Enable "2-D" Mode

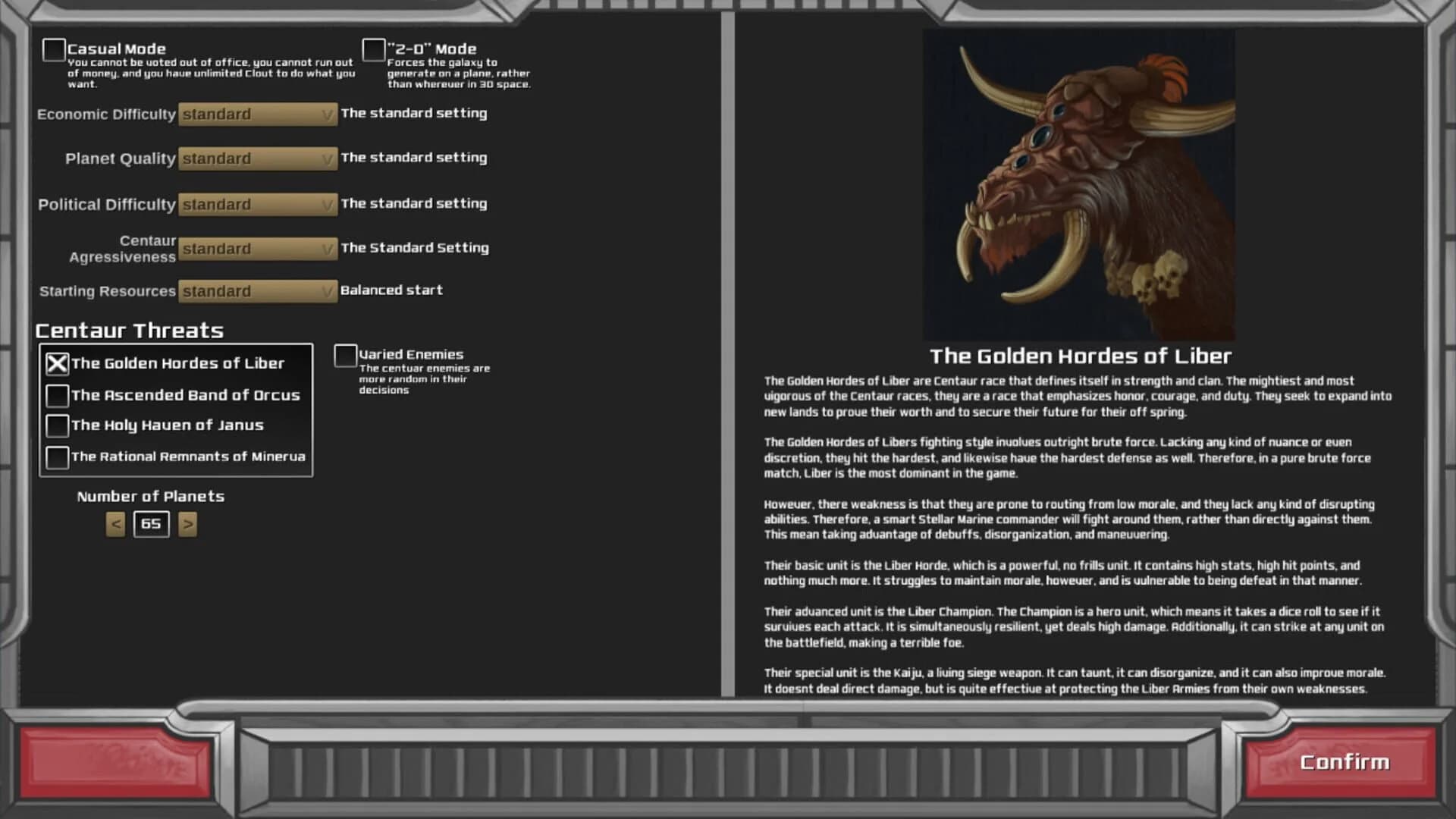373,49
